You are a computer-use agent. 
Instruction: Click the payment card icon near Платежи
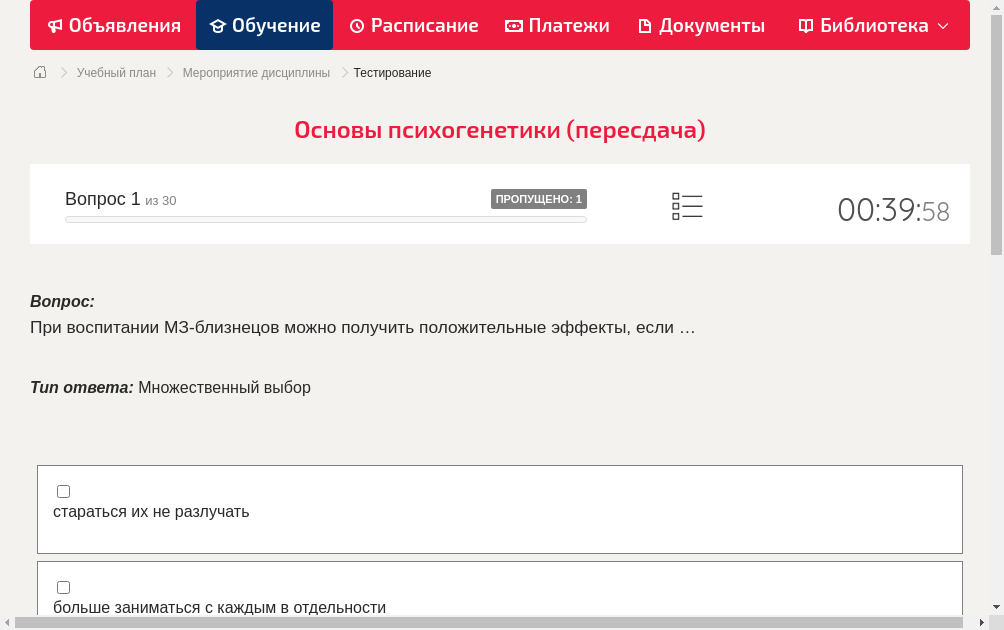coord(512,25)
